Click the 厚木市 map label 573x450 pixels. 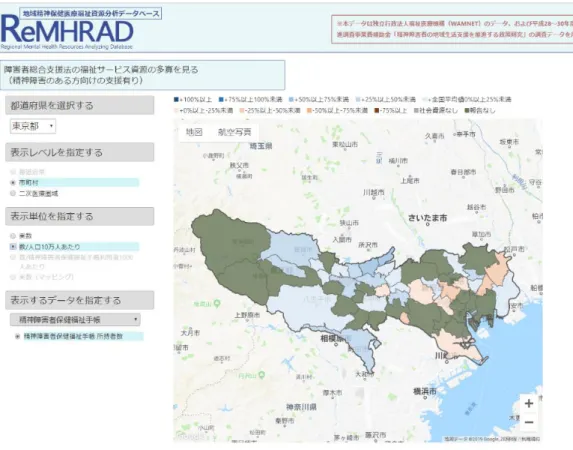332,393
